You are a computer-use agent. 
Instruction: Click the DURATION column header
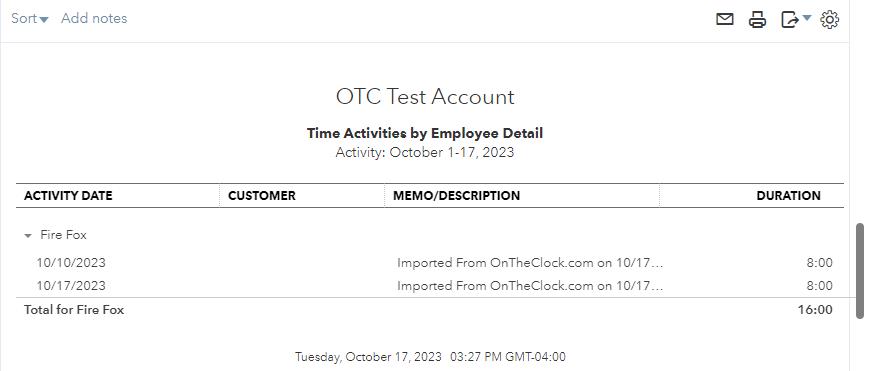pyautogui.click(x=788, y=196)
